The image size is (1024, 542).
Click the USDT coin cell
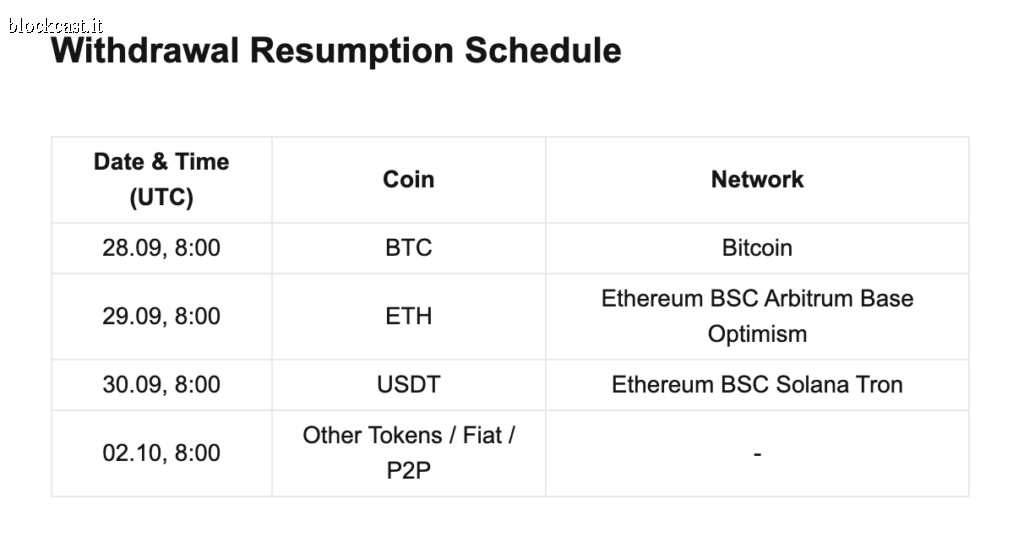coord(409,385)
